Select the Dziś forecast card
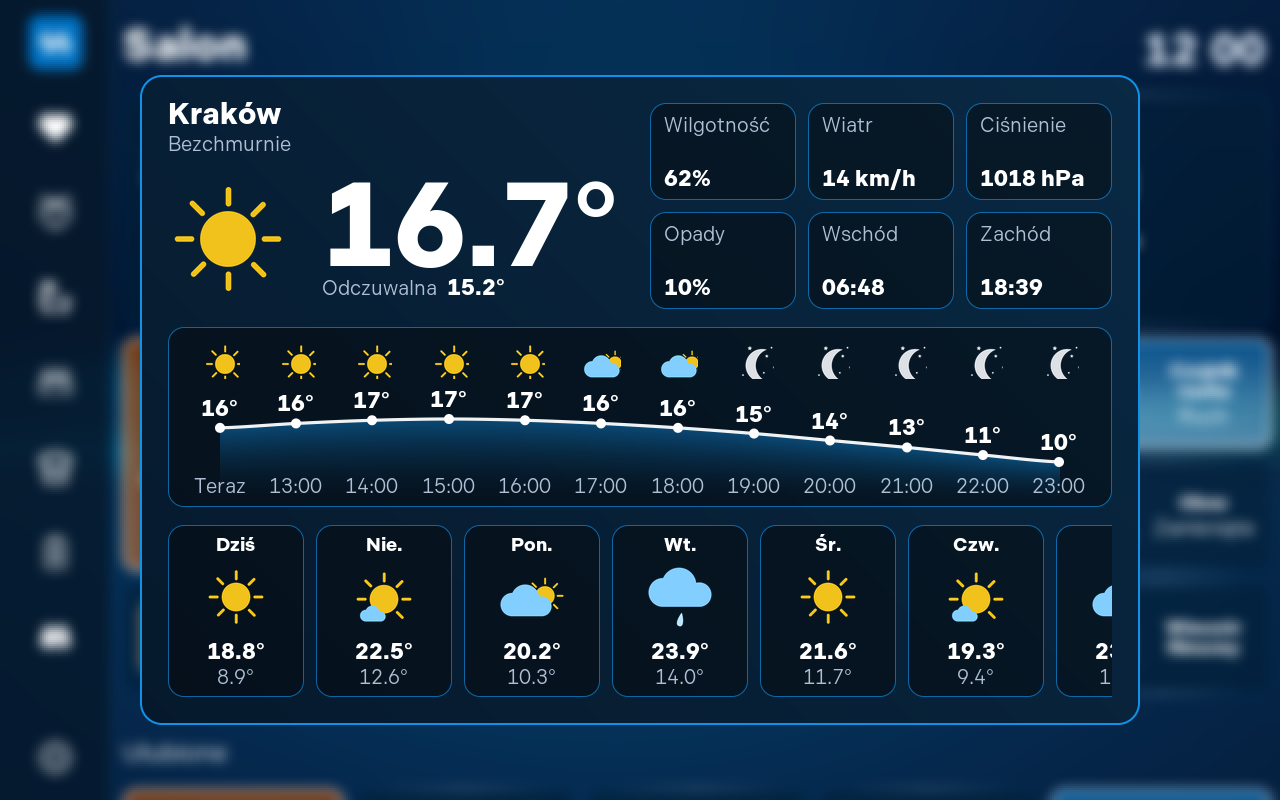 pos(236,611)
